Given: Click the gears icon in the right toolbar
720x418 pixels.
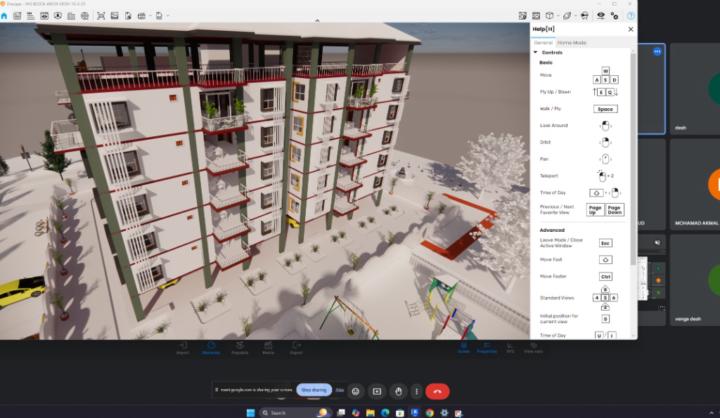Looking at the screenshot, I should pyautogui.click(x=614, y=16).
